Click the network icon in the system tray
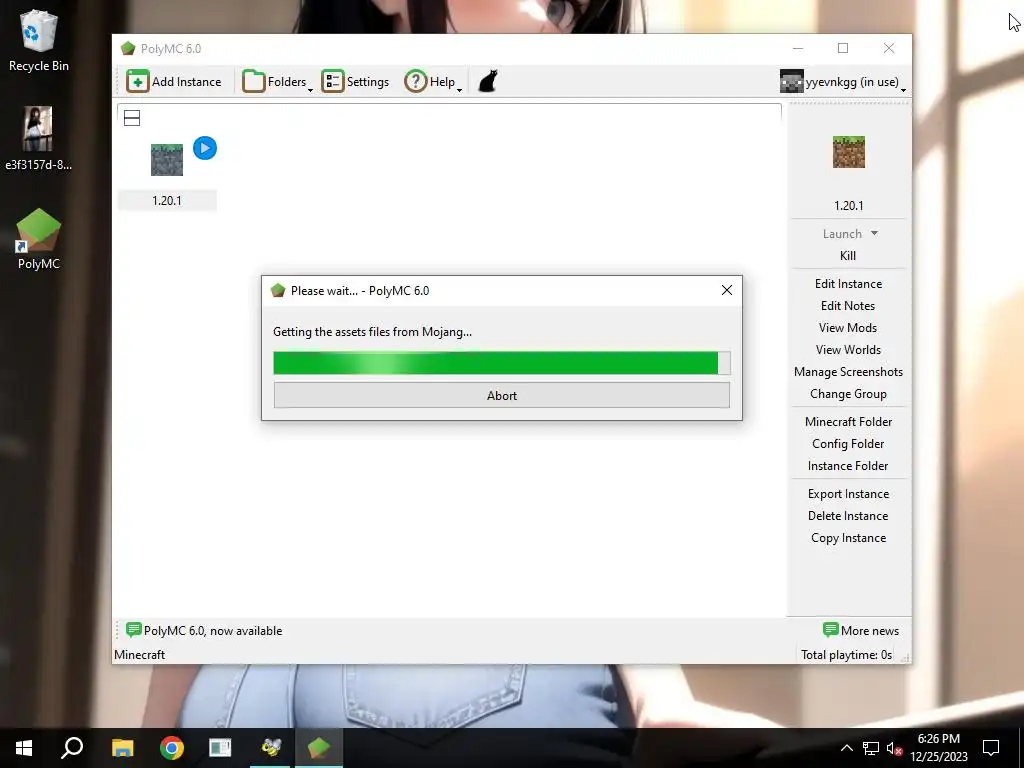The width and height of the screenshot is (1024, 768). coord(871,748)
